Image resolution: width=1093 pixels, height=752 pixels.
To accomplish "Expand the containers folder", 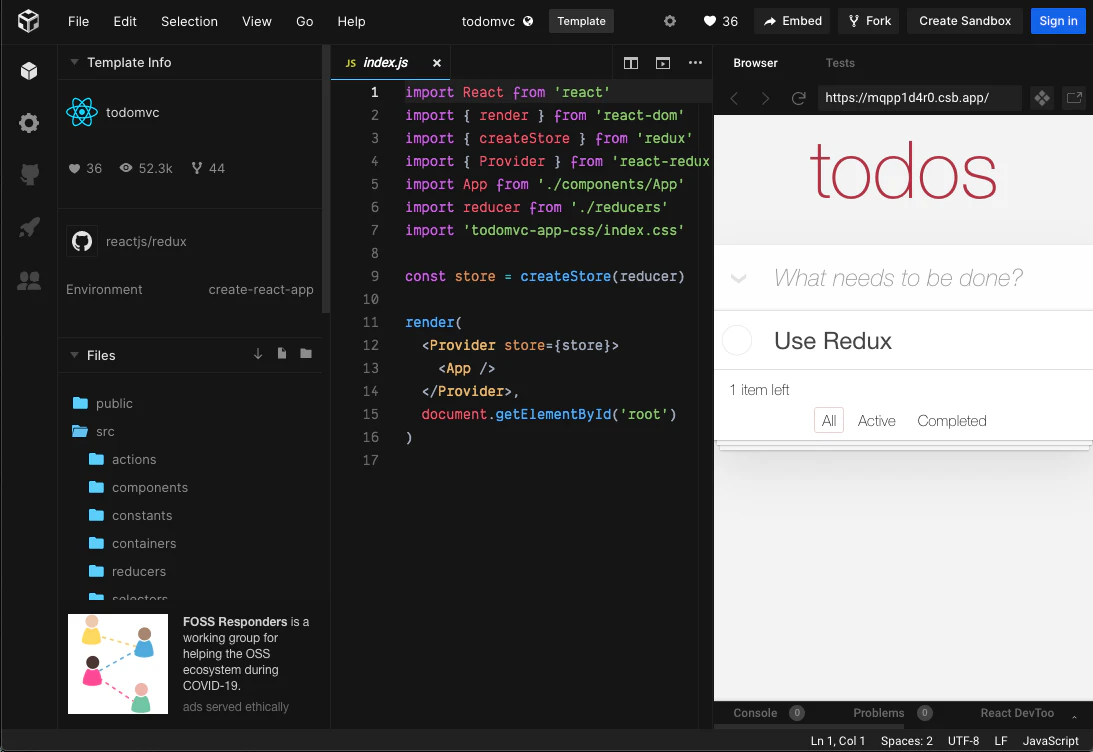I will [x=132, y=543].
